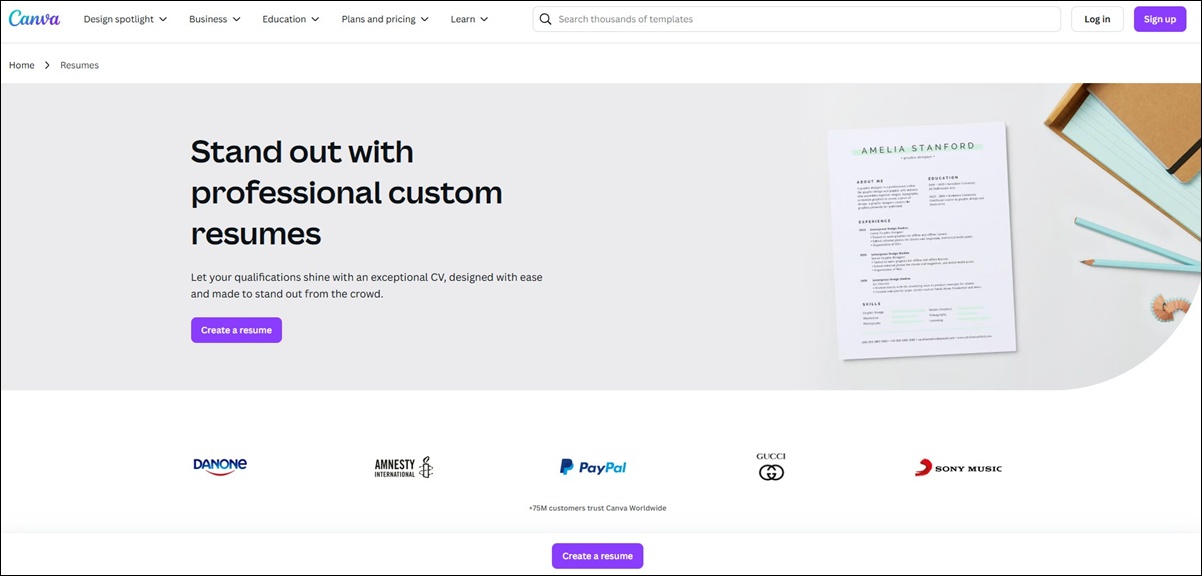Click the PayPal logo

[x=593, y=467]
